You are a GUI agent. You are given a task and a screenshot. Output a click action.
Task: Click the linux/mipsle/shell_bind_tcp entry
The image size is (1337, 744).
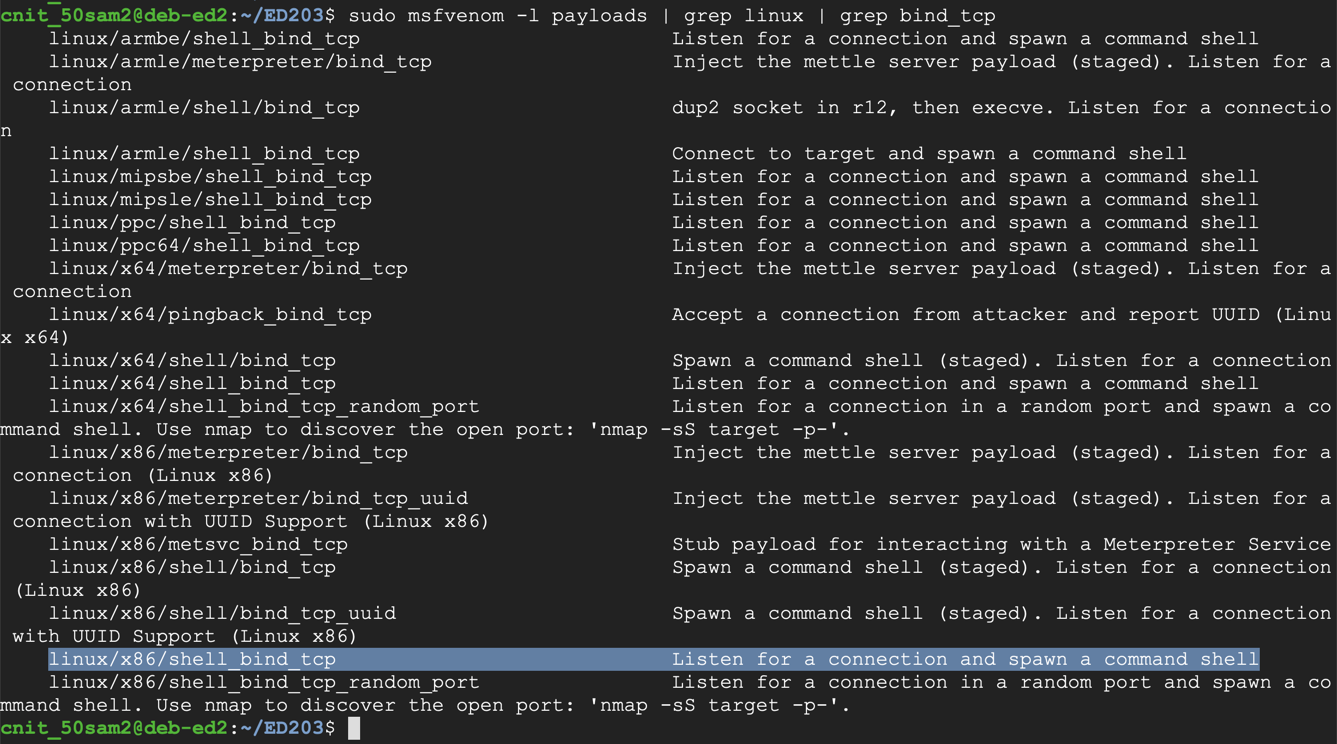(x=210, y=200)
